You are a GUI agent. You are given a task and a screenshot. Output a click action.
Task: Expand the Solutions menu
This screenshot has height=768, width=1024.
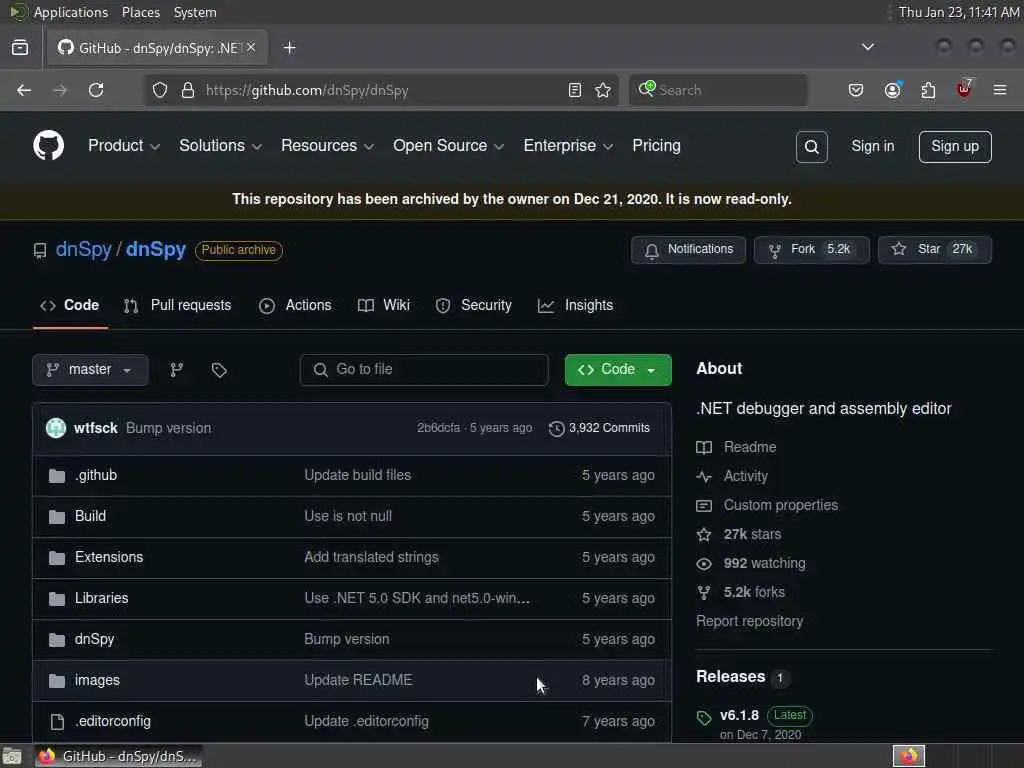point(220,146)
